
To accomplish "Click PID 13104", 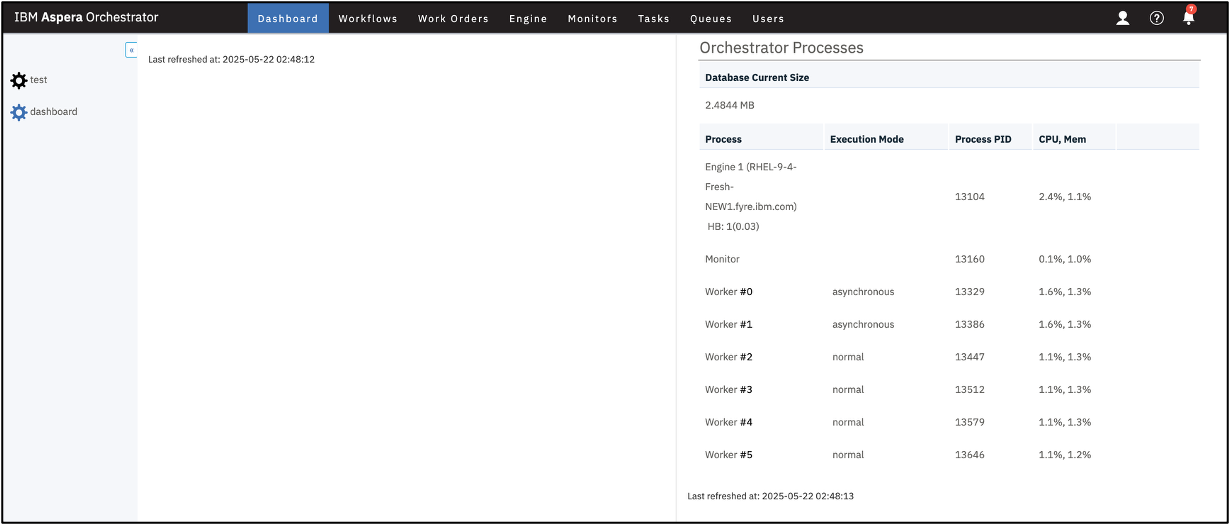I will point(970,197).
